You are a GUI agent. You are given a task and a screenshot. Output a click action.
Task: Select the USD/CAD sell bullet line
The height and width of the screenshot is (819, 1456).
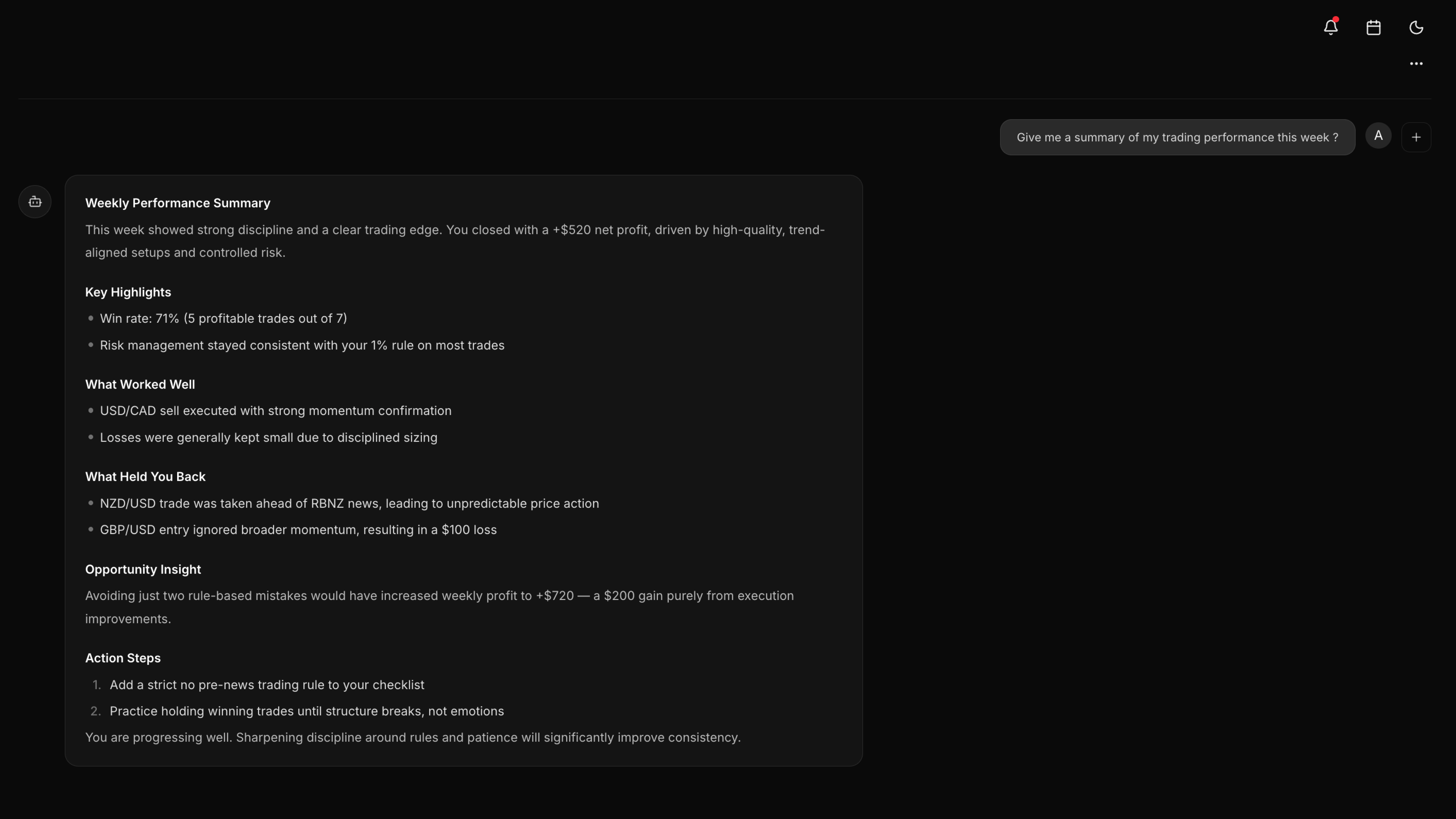point(275,411)
